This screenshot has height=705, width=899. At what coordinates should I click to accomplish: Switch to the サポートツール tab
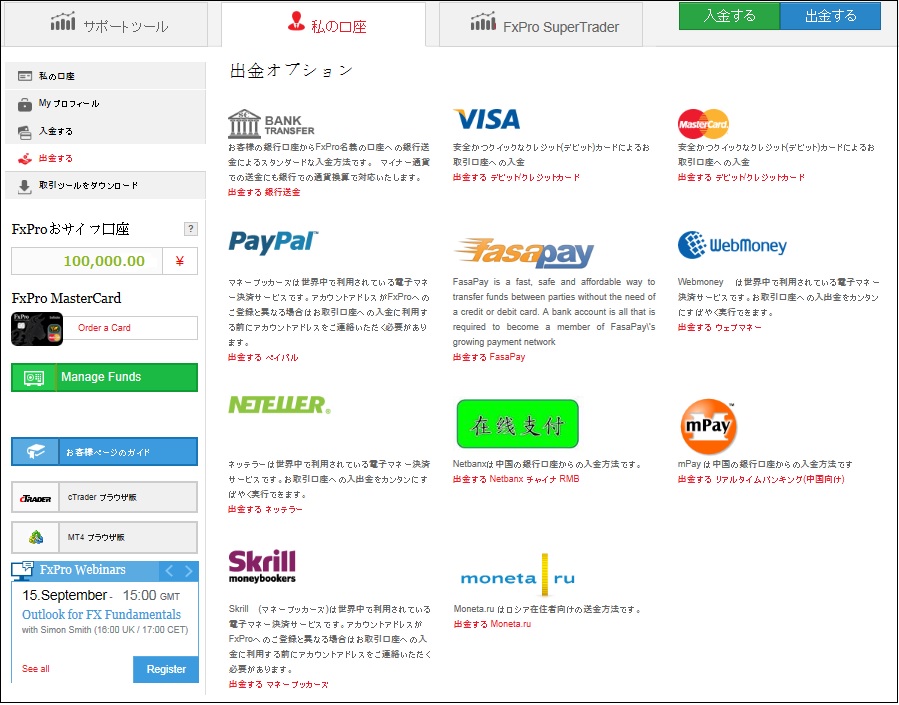pos(105,24)
